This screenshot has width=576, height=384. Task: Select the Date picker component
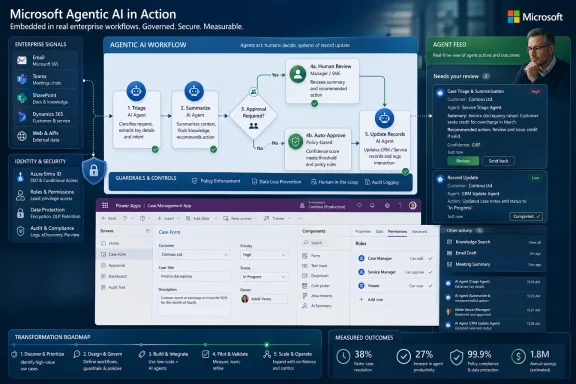coord(316,286)
